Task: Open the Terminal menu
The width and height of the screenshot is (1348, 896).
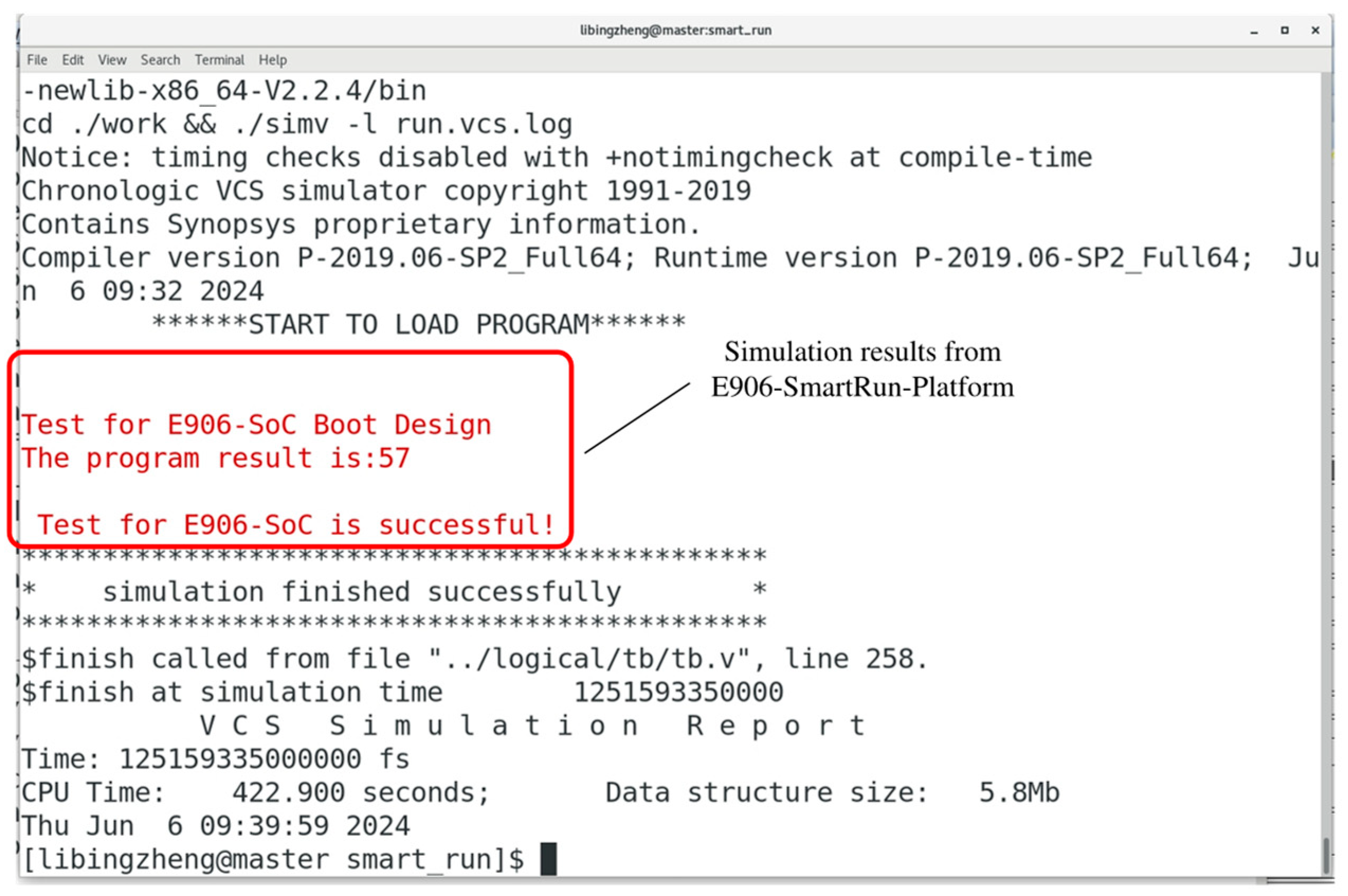Action: (x=219, y=60)
